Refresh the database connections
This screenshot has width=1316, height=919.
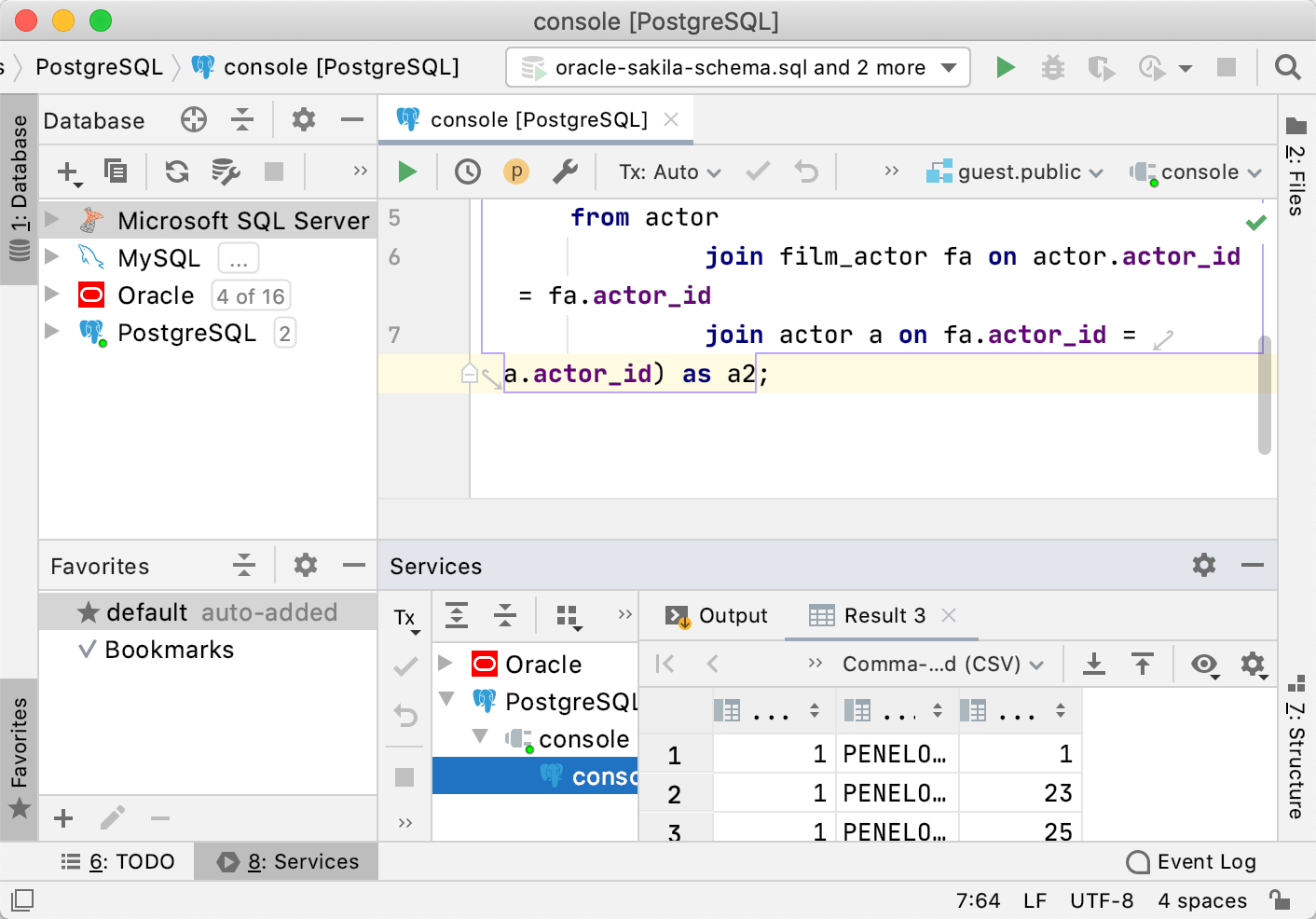pos(175,171)
